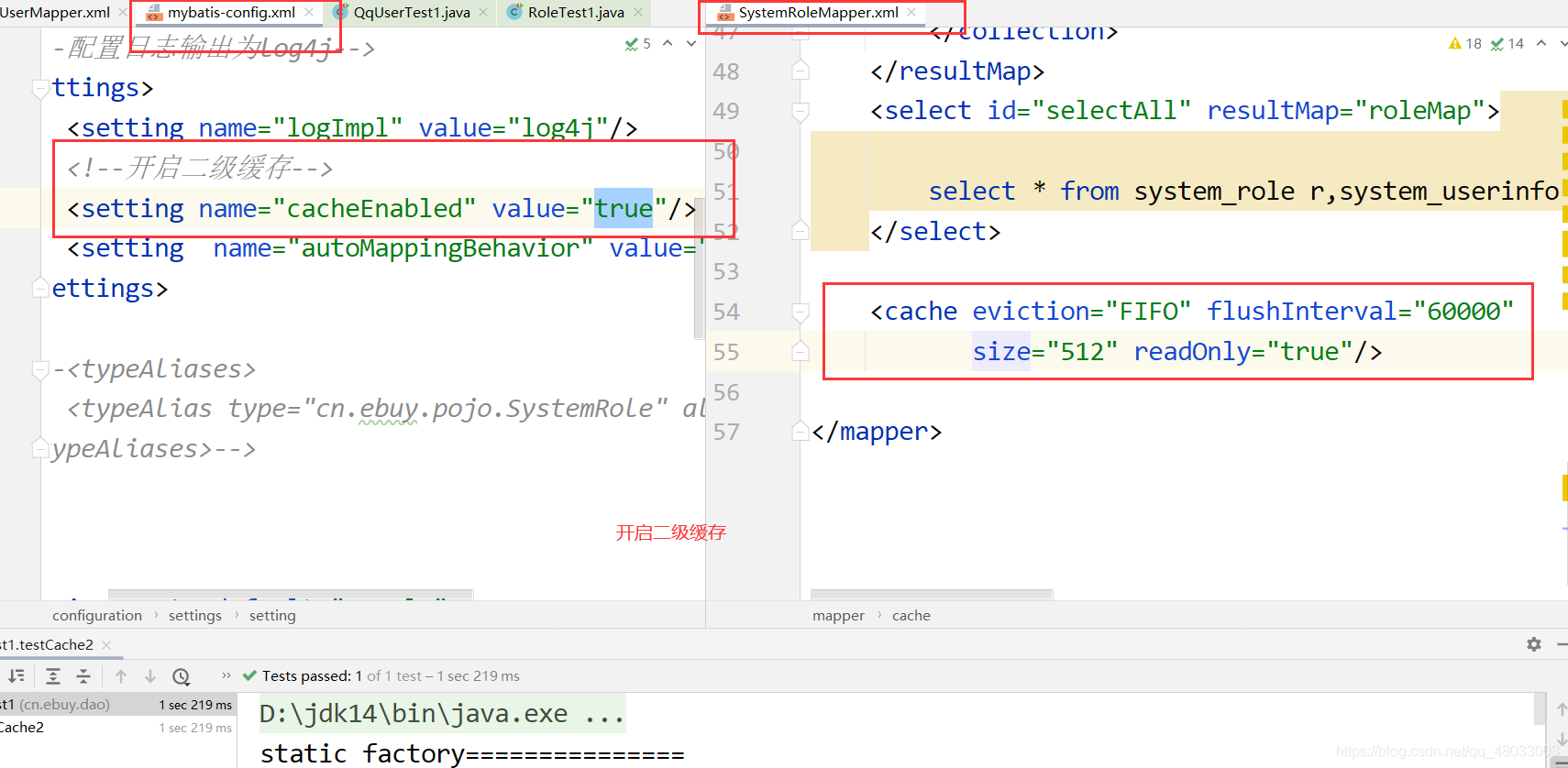This screenshot has height=768, width=1568.
Task: Click the right editor horizontal scrollbar
Action: point(932,595)
